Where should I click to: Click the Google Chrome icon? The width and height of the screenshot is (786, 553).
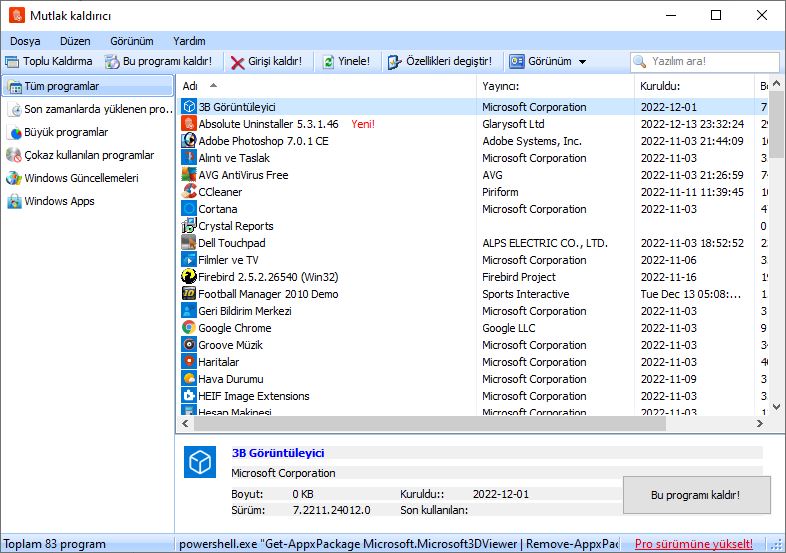pyautogui.click(x=189, y=328)
